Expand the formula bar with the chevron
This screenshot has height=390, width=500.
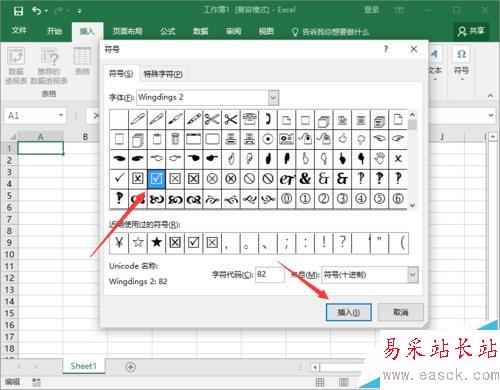491,115
